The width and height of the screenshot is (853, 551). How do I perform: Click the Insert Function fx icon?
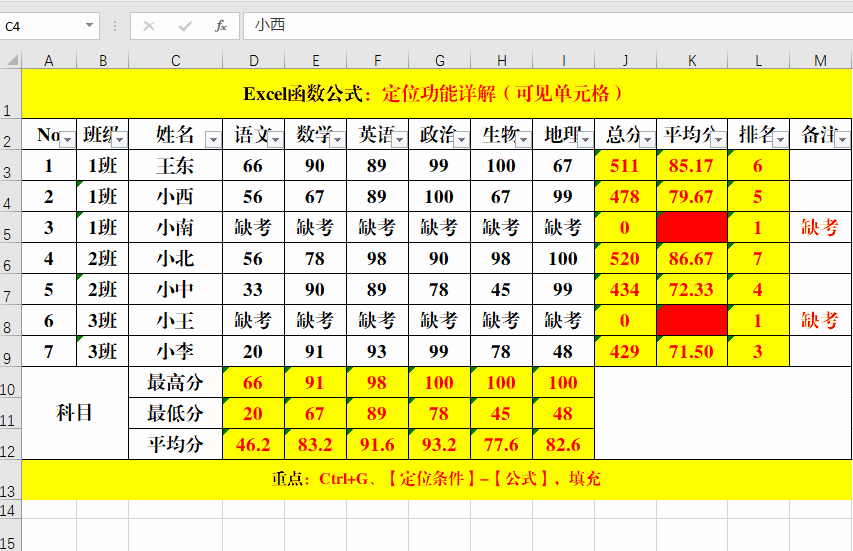[x=221, y=26]
